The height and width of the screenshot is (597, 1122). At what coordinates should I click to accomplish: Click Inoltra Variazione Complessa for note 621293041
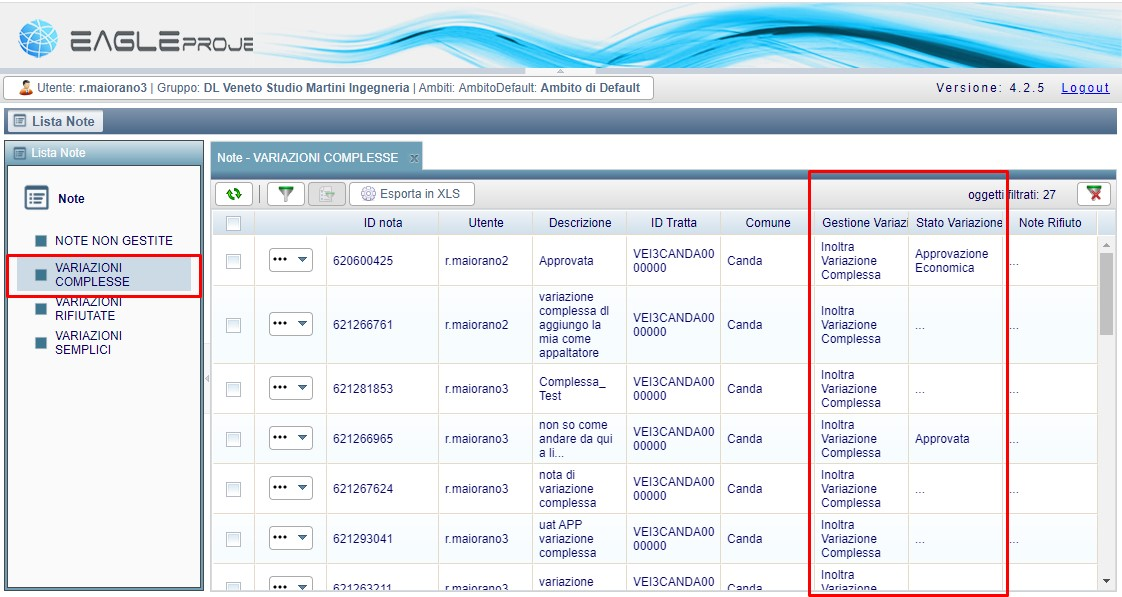pos(850,539)
